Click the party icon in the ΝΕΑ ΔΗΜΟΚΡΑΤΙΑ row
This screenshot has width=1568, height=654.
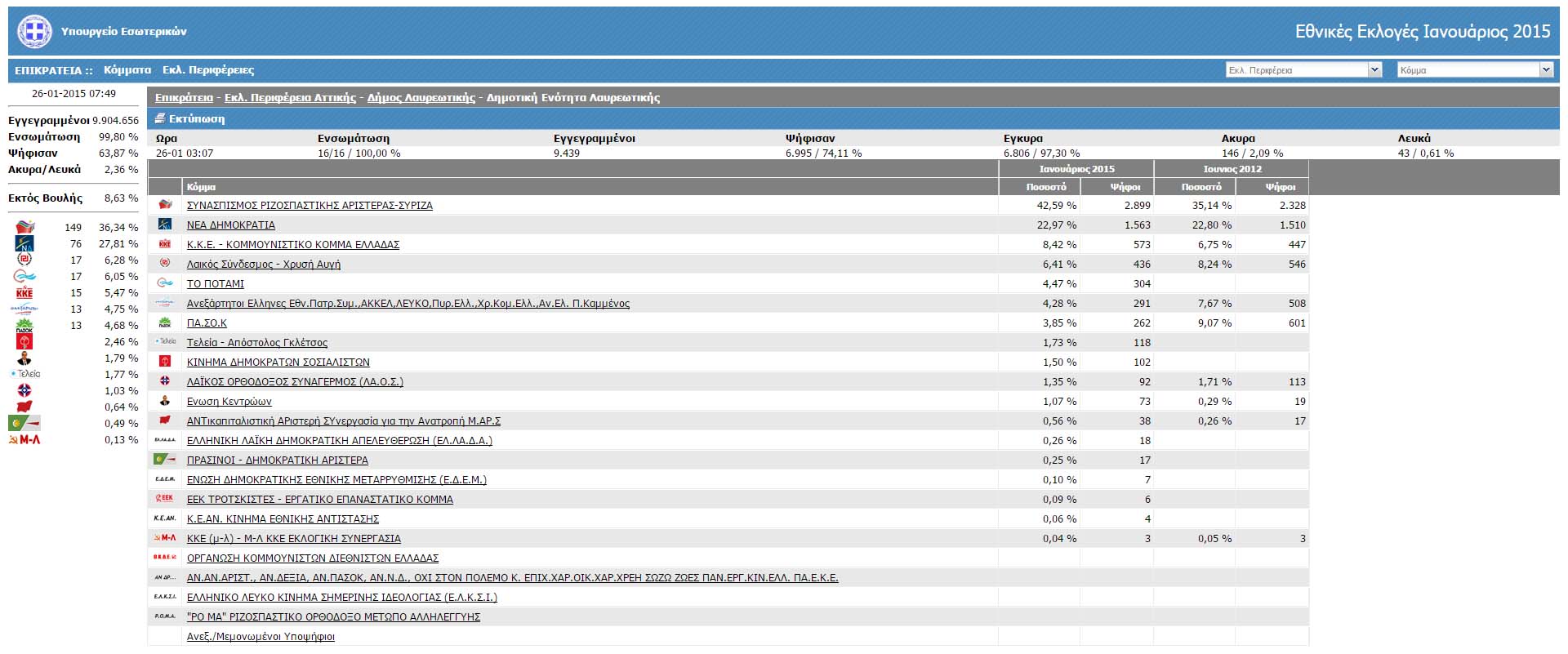[x=165, y=225]
